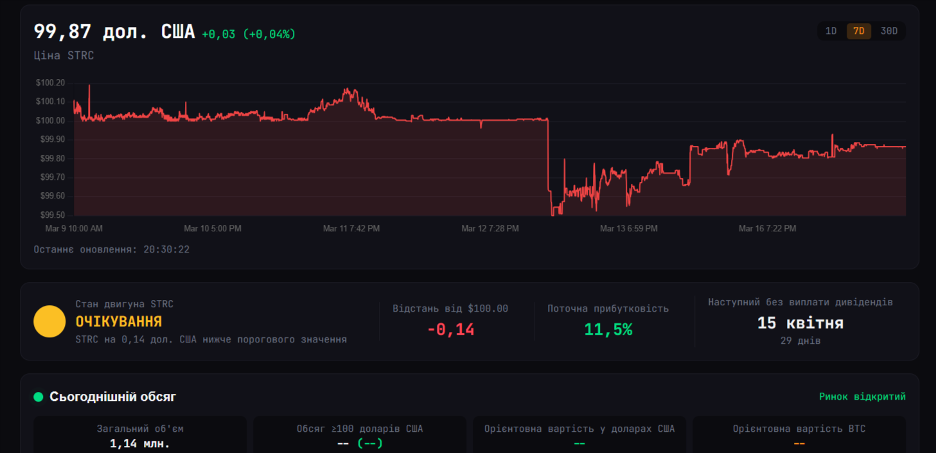
Task: Switch chart range to 1D
Action: 831,31
